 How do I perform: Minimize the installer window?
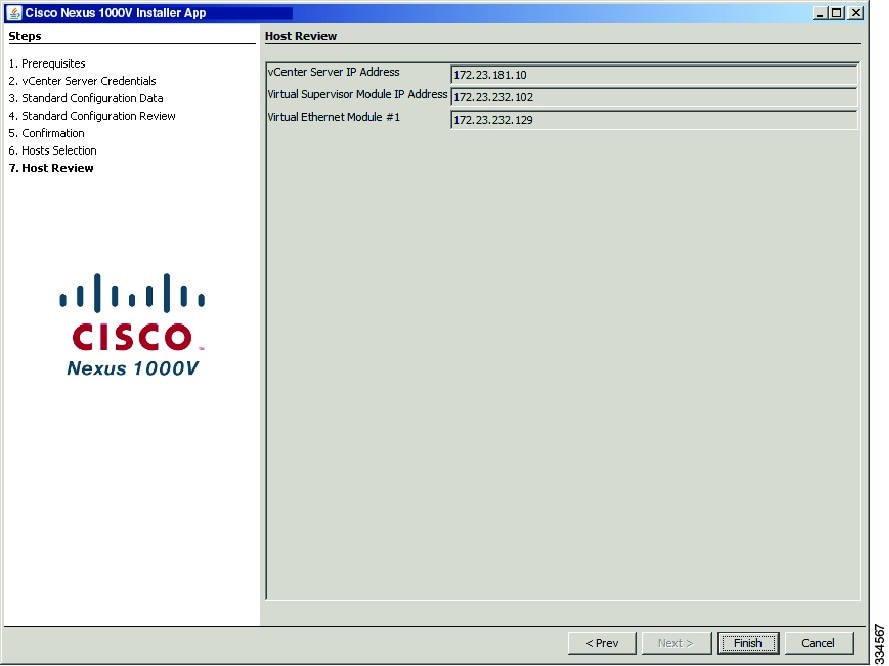820,12
